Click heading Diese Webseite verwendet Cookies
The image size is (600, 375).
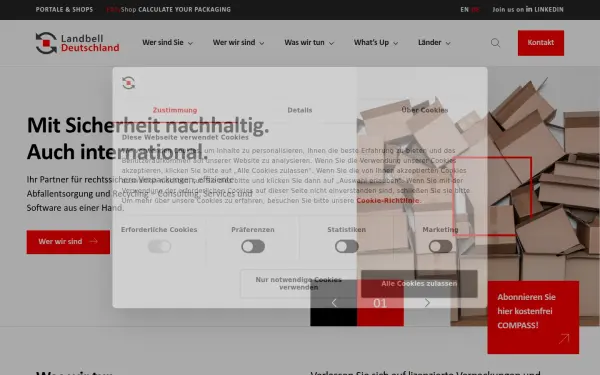(185, 137)
